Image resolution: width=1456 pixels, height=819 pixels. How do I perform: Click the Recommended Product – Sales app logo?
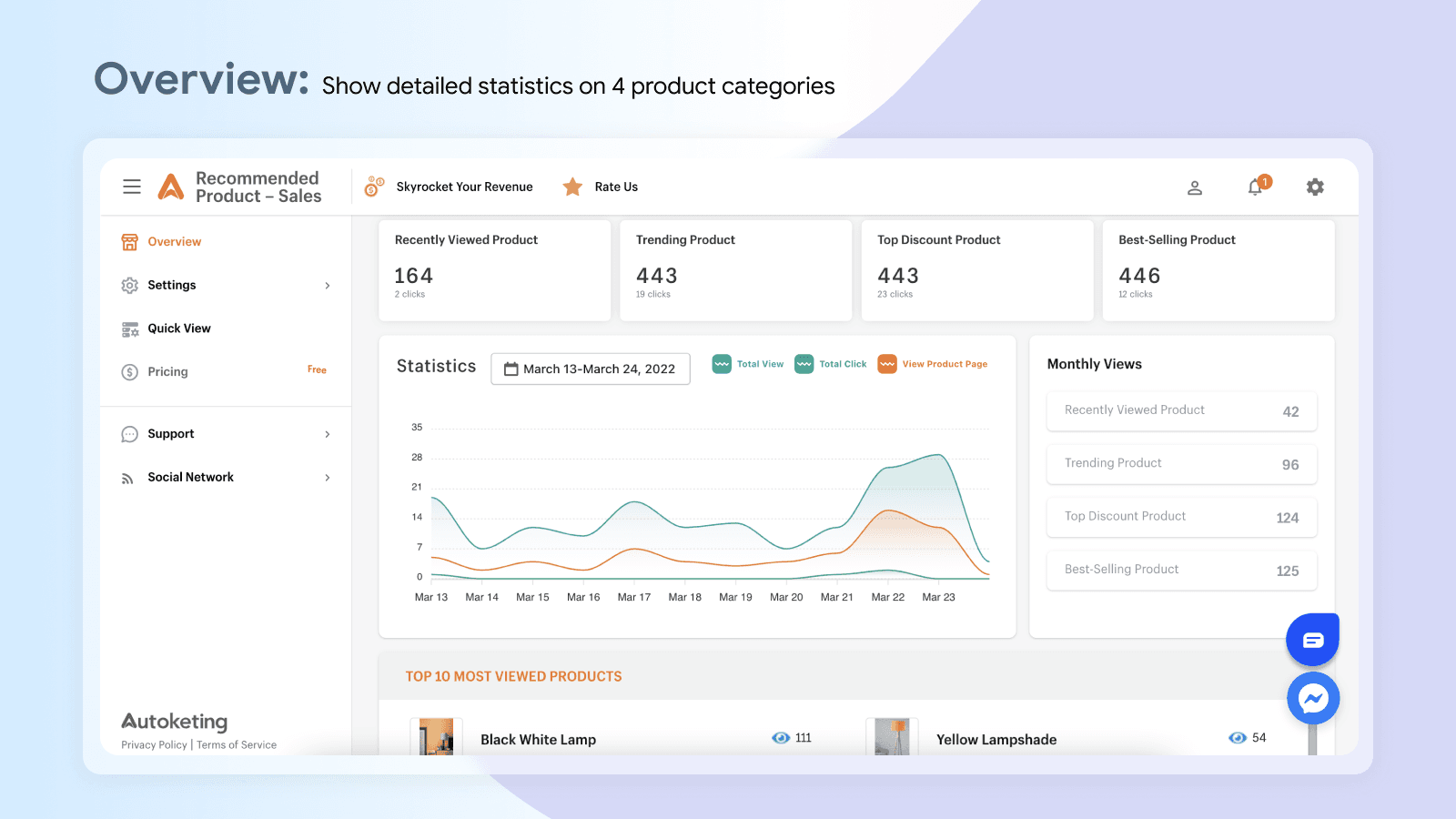[x=171, y=186]
